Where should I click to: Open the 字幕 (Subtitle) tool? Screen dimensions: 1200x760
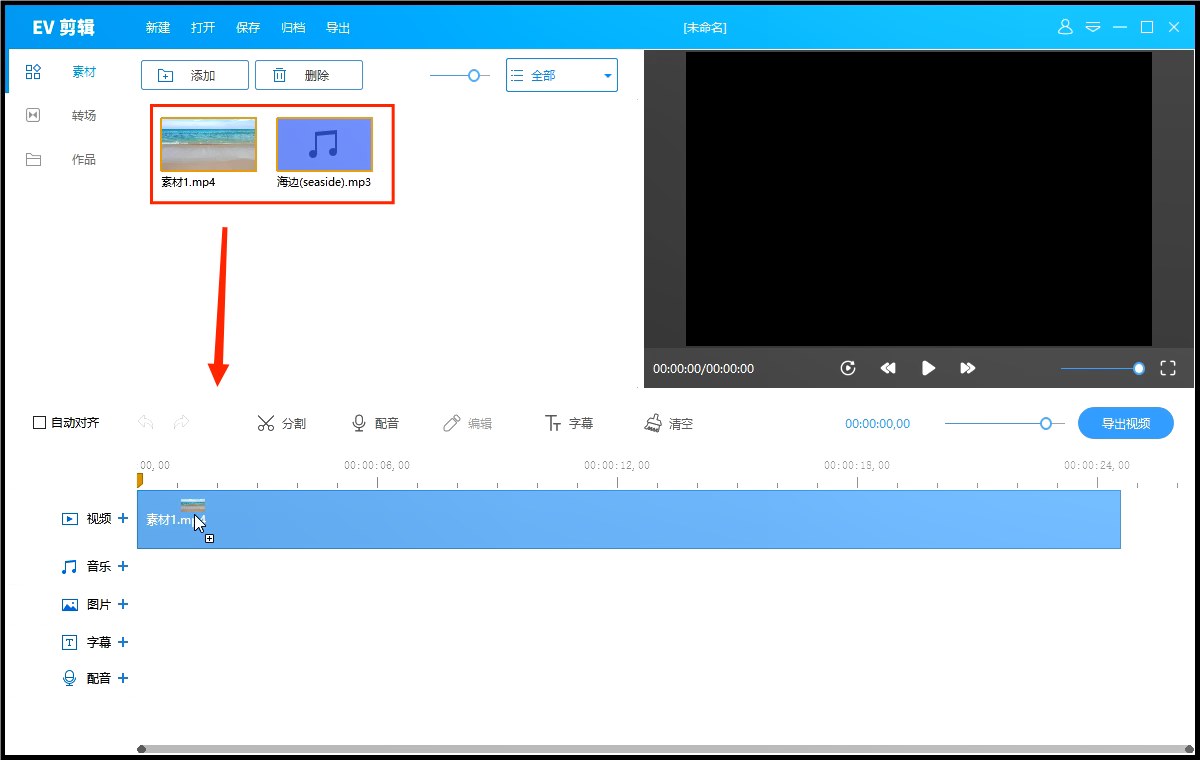569,422
